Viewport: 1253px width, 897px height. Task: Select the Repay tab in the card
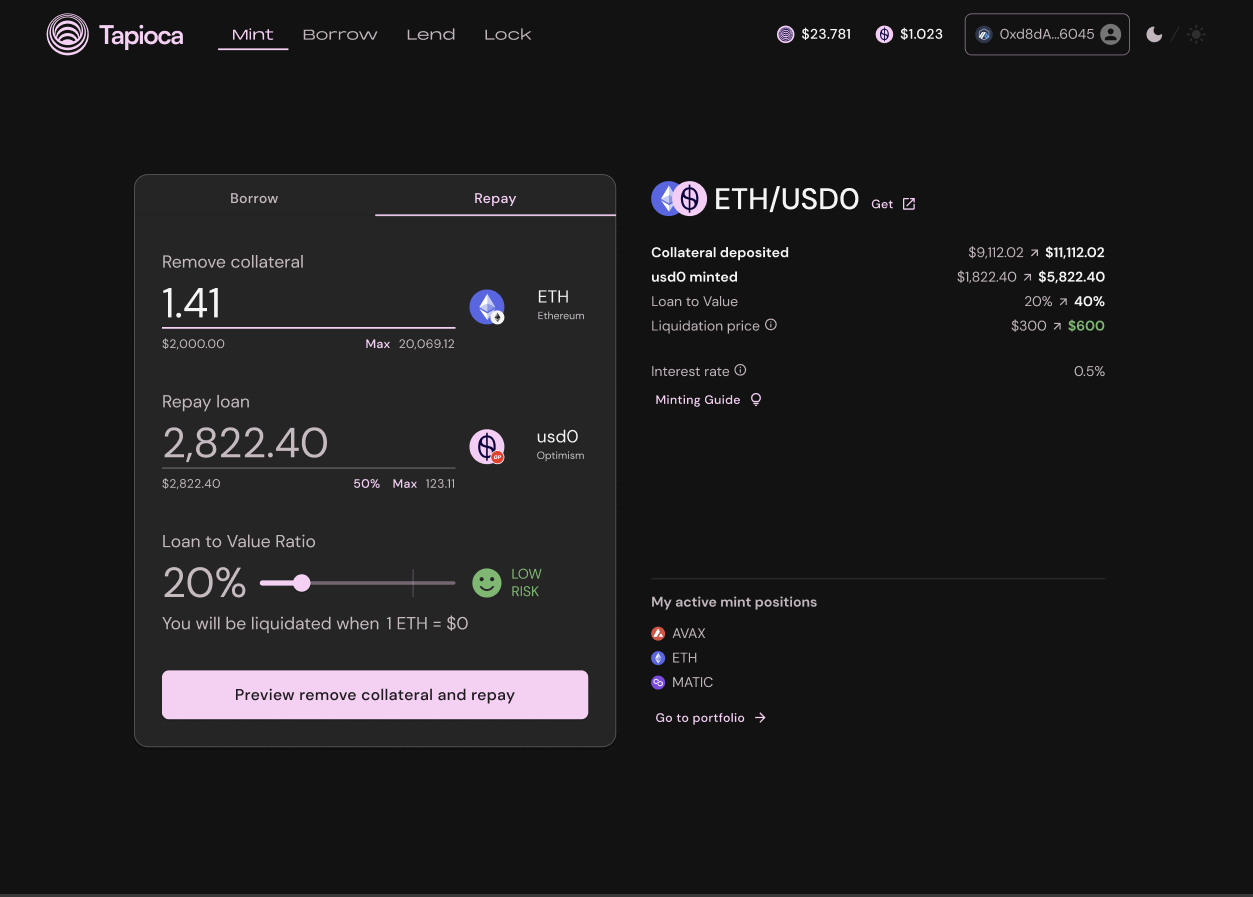tap(495, 198)
